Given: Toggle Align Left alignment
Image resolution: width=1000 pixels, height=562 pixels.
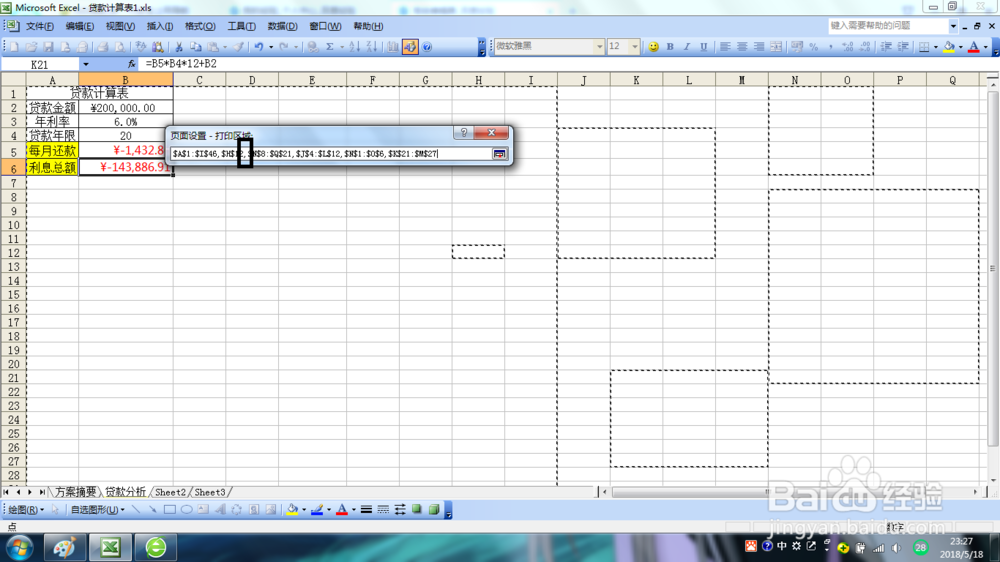Looking at the screenshot, I should (725, 47).
